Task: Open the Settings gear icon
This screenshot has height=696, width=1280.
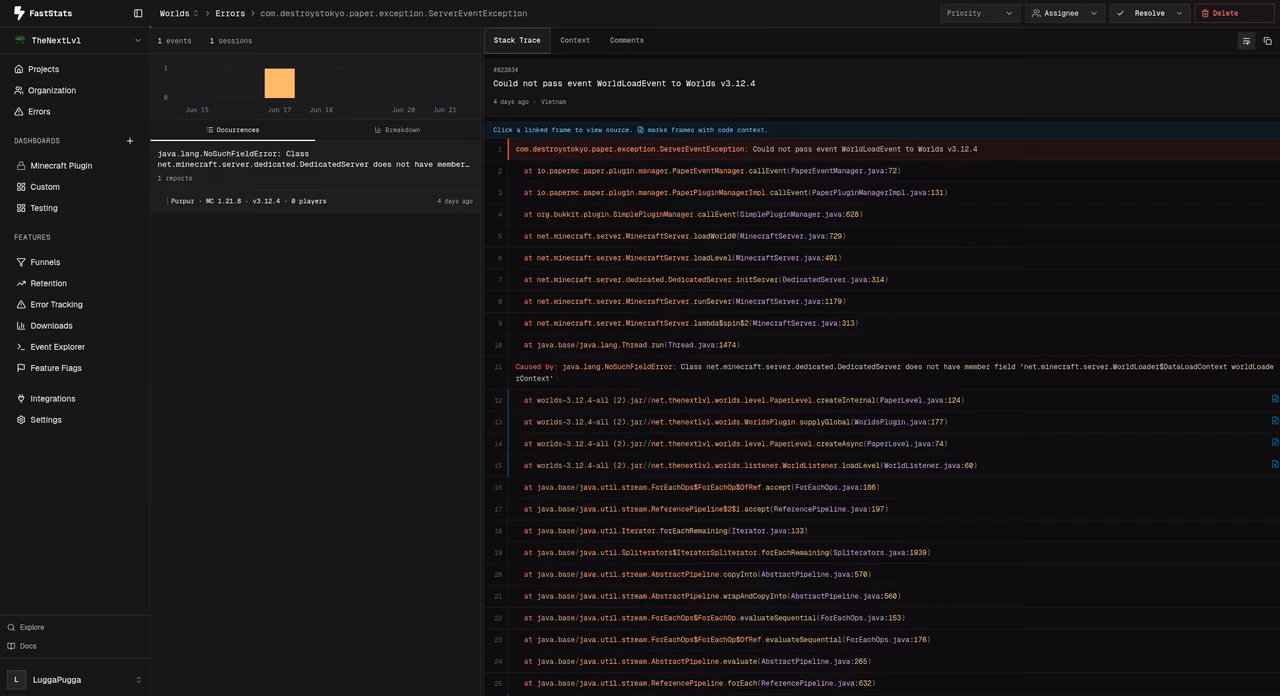Action: click(x=21, y=420)
